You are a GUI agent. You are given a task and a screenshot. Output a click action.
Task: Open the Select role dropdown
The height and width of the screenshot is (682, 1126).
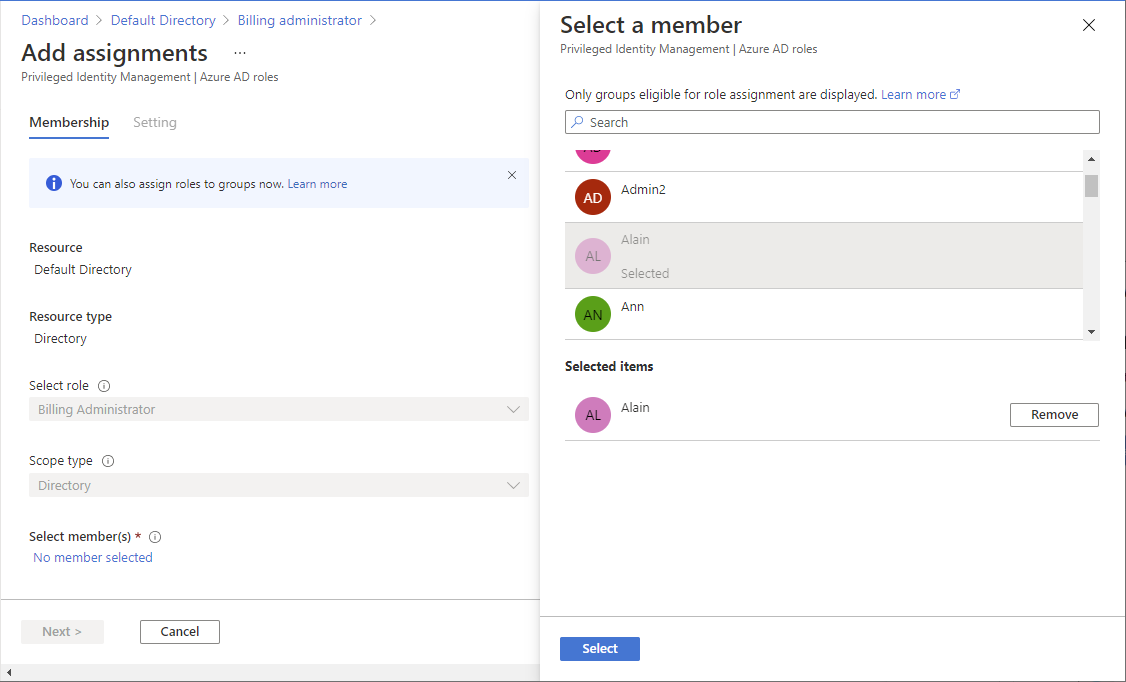279,409
